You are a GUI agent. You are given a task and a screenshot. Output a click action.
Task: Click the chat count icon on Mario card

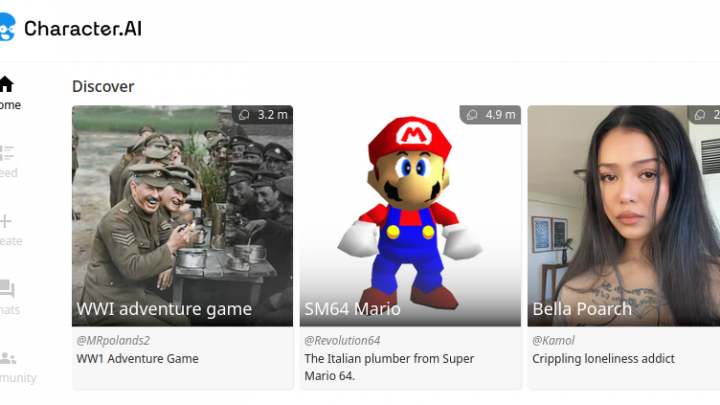472,115
